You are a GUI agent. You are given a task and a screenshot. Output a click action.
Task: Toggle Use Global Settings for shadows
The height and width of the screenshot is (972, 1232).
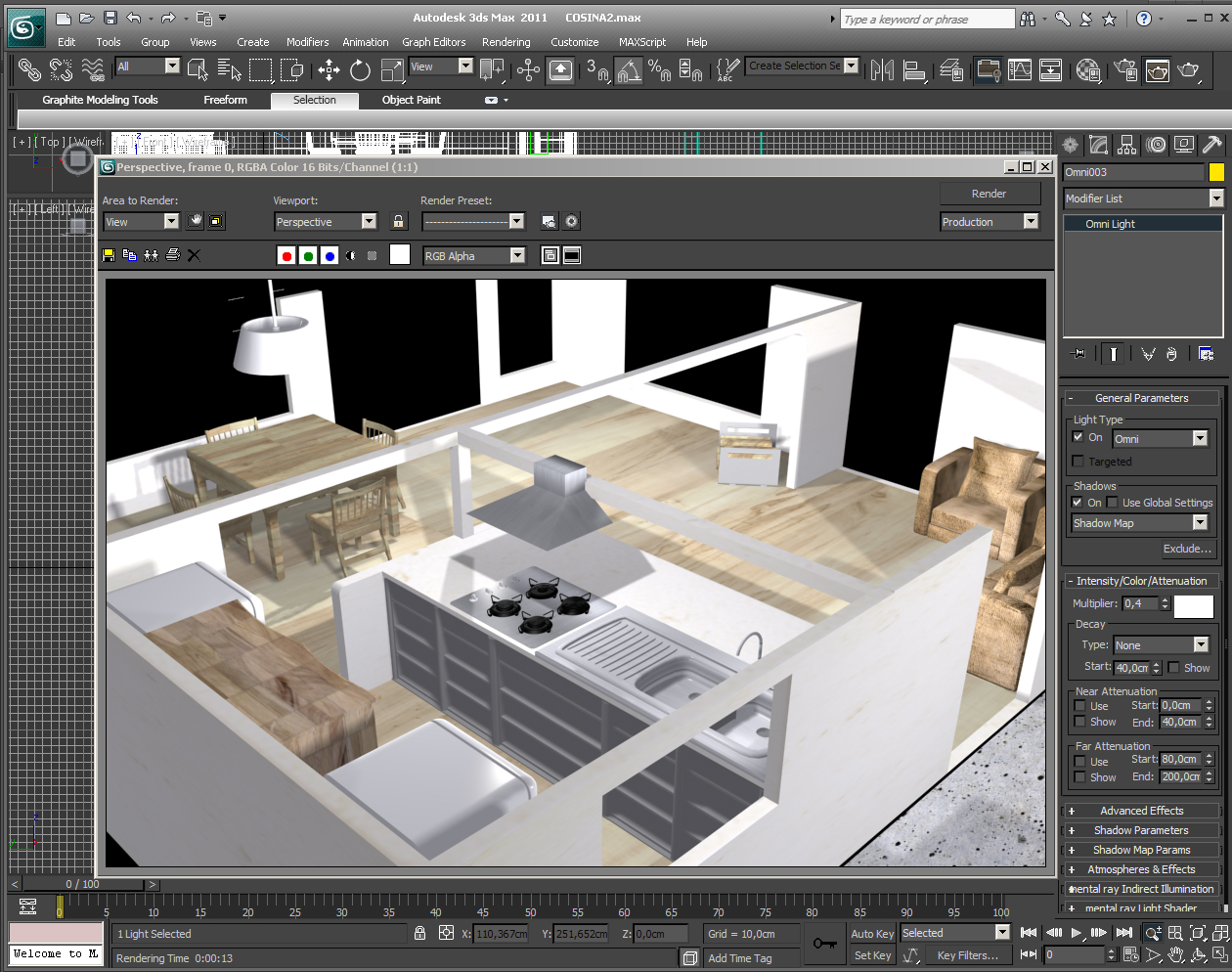[x=1113, y=503]
